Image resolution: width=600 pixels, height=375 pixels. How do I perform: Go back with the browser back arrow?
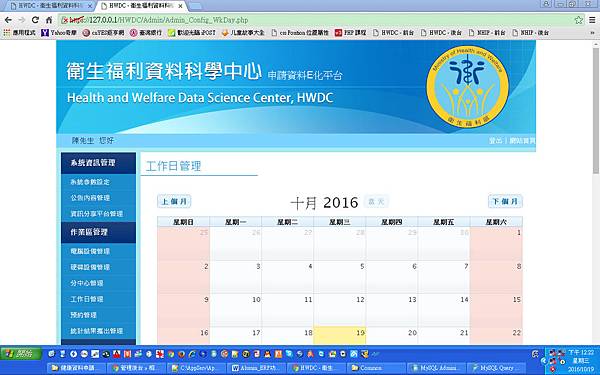click(x=8, y=20)
